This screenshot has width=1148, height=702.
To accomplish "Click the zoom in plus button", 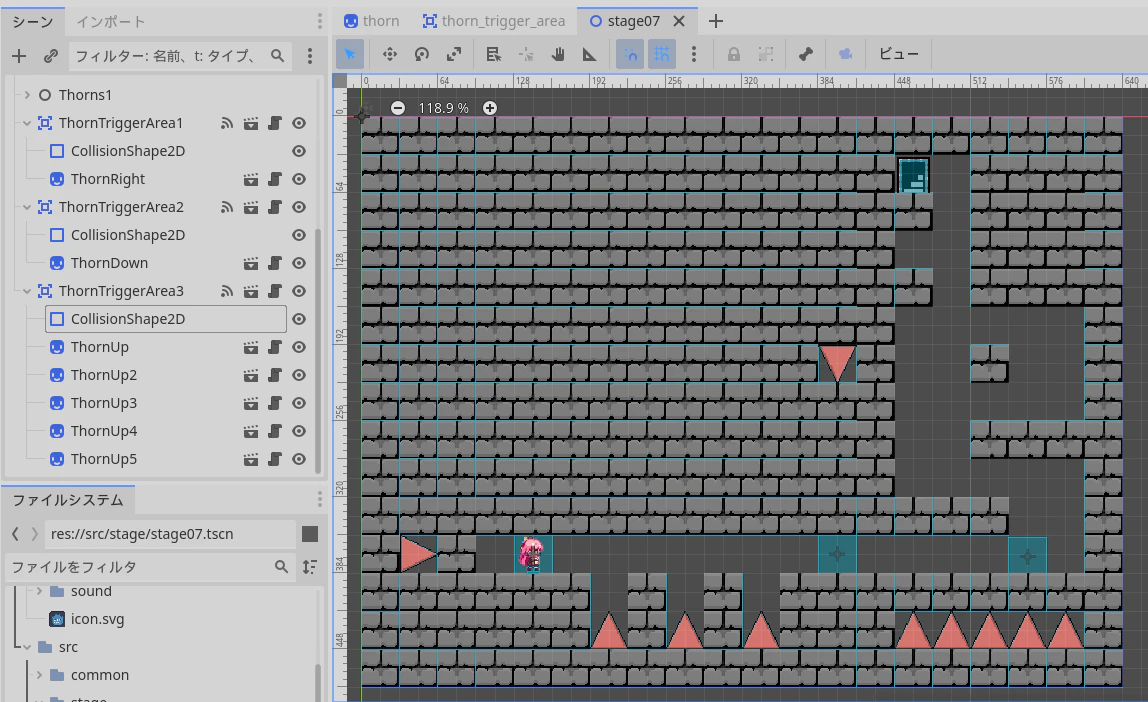I will click(490, 108).
